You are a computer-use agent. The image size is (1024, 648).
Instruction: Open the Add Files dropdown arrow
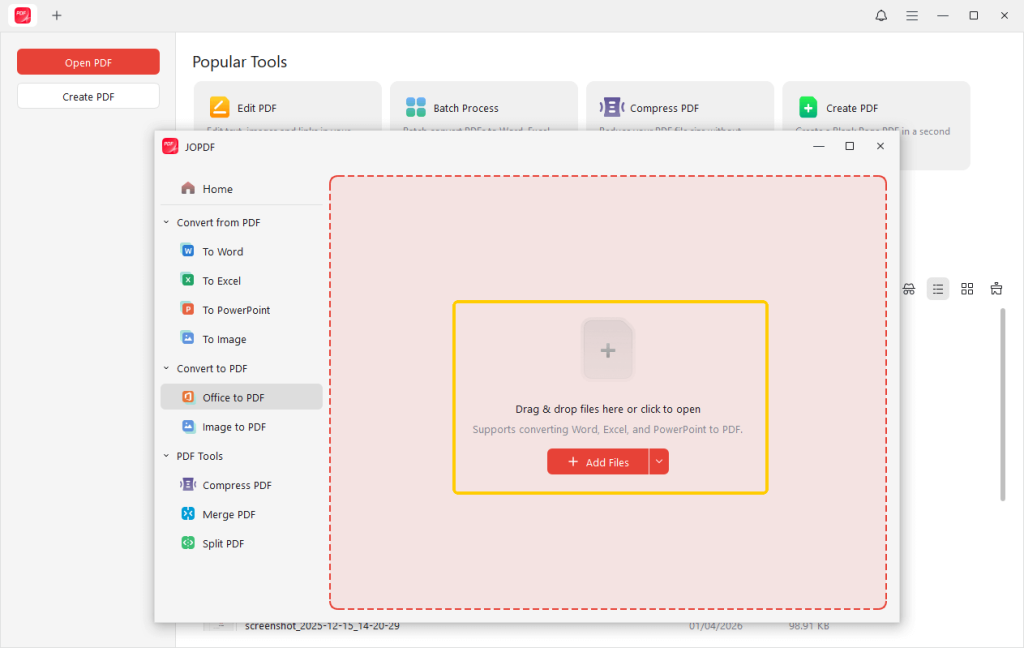point(659,462)
